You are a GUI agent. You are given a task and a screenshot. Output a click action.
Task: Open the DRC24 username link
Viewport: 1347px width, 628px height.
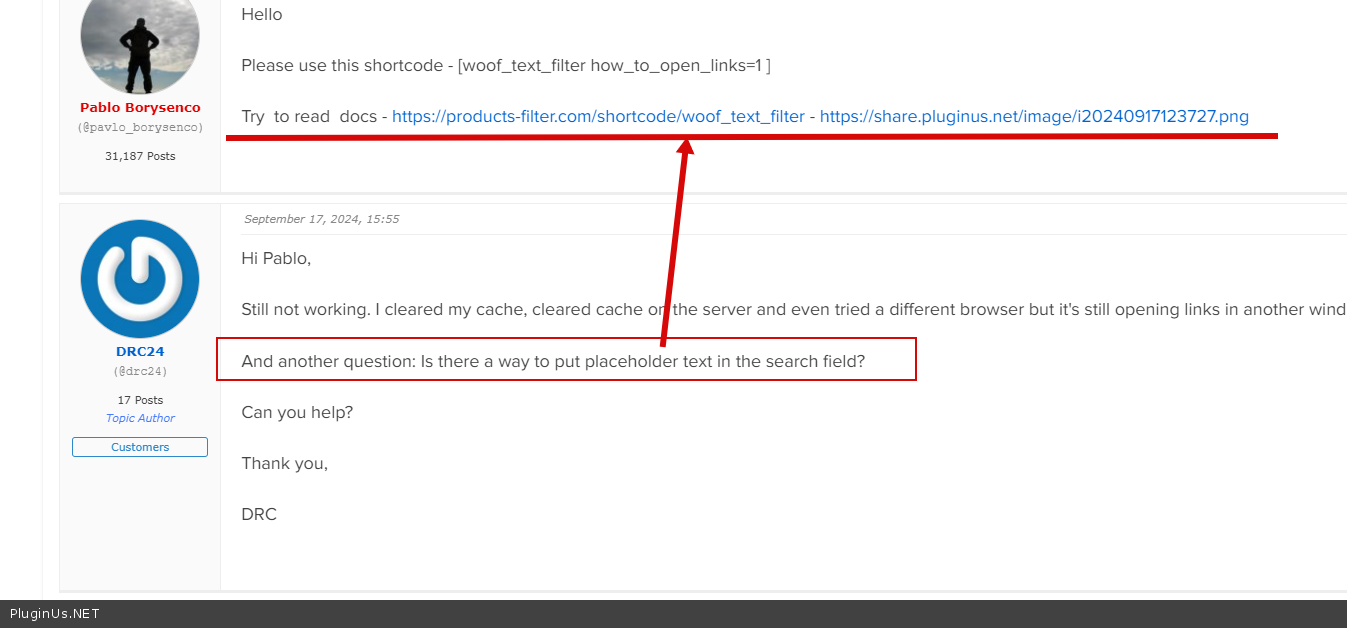tap(140, 352)
